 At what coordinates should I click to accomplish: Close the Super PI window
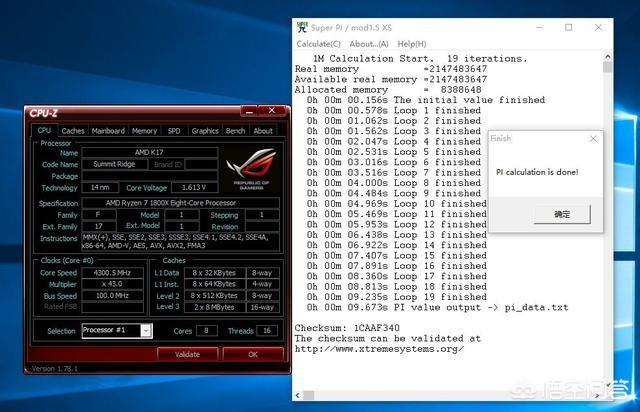click(598, 27)
